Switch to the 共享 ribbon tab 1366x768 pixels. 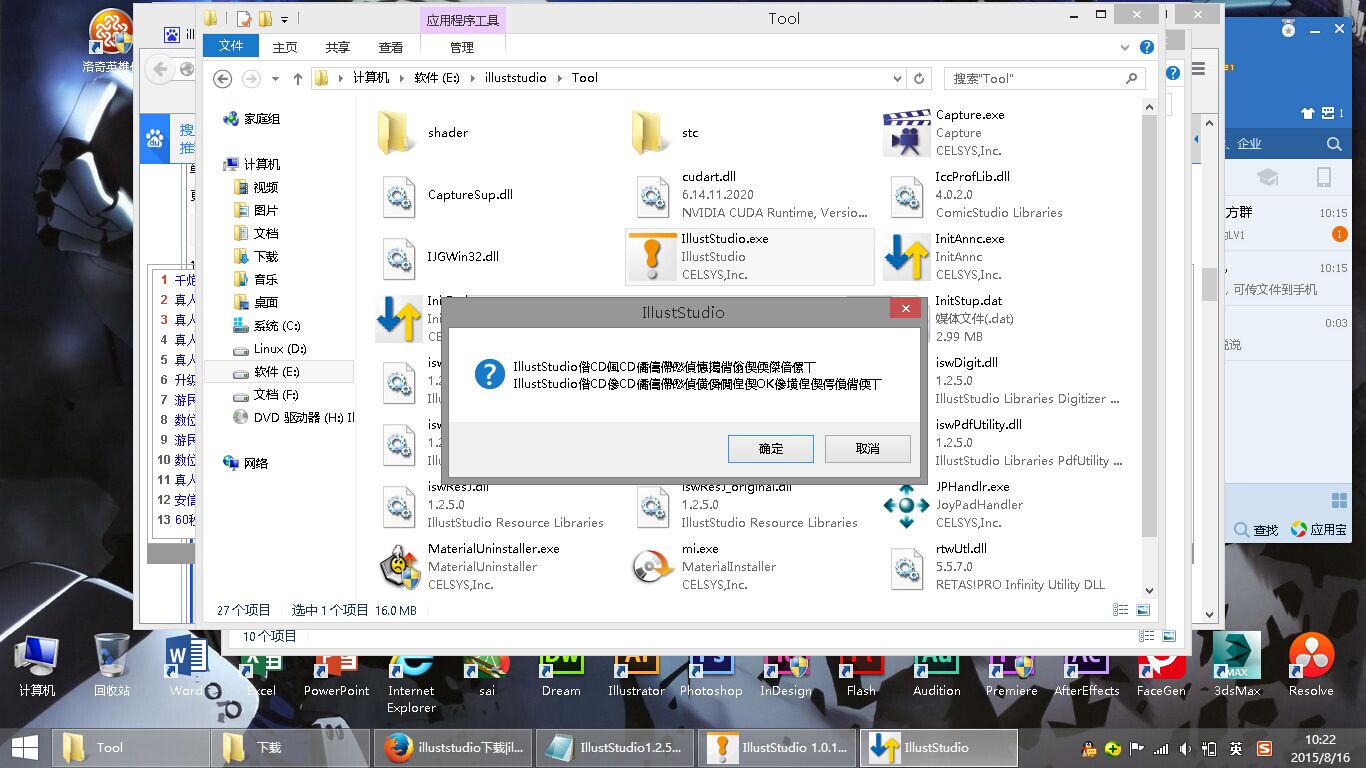pos(338,47)
